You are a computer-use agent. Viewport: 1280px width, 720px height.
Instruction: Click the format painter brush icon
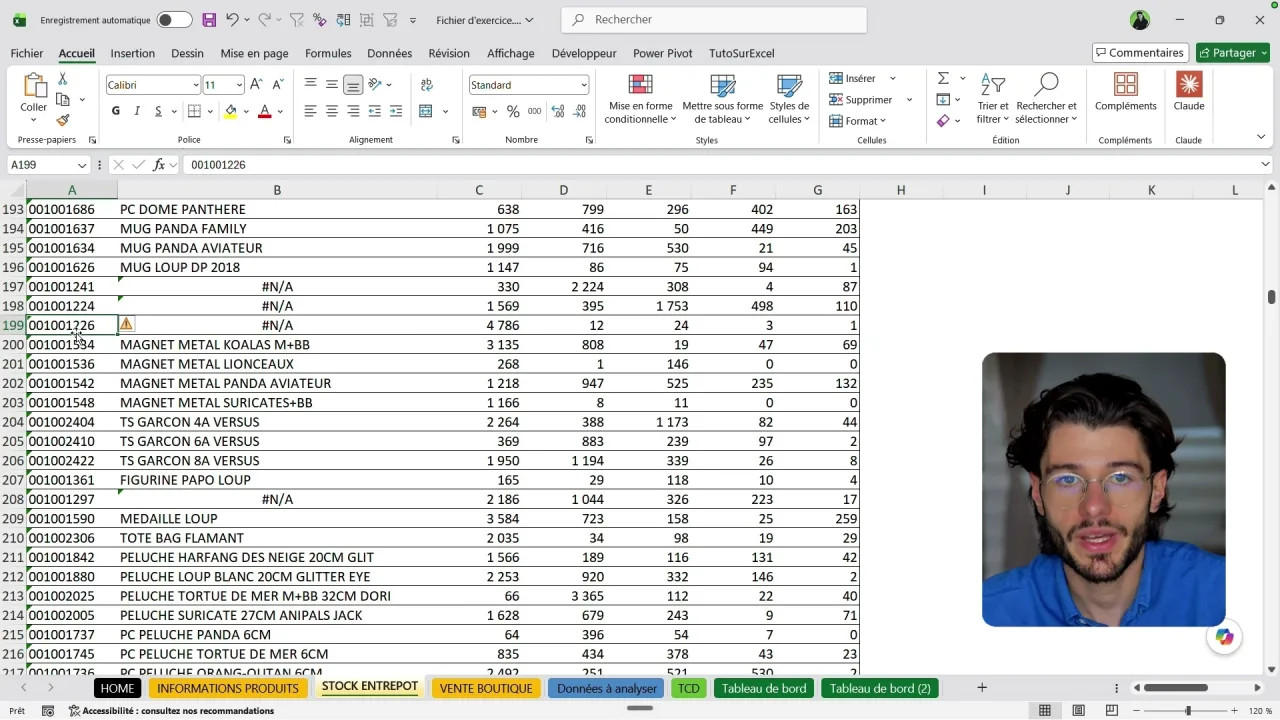coord(63,120)
